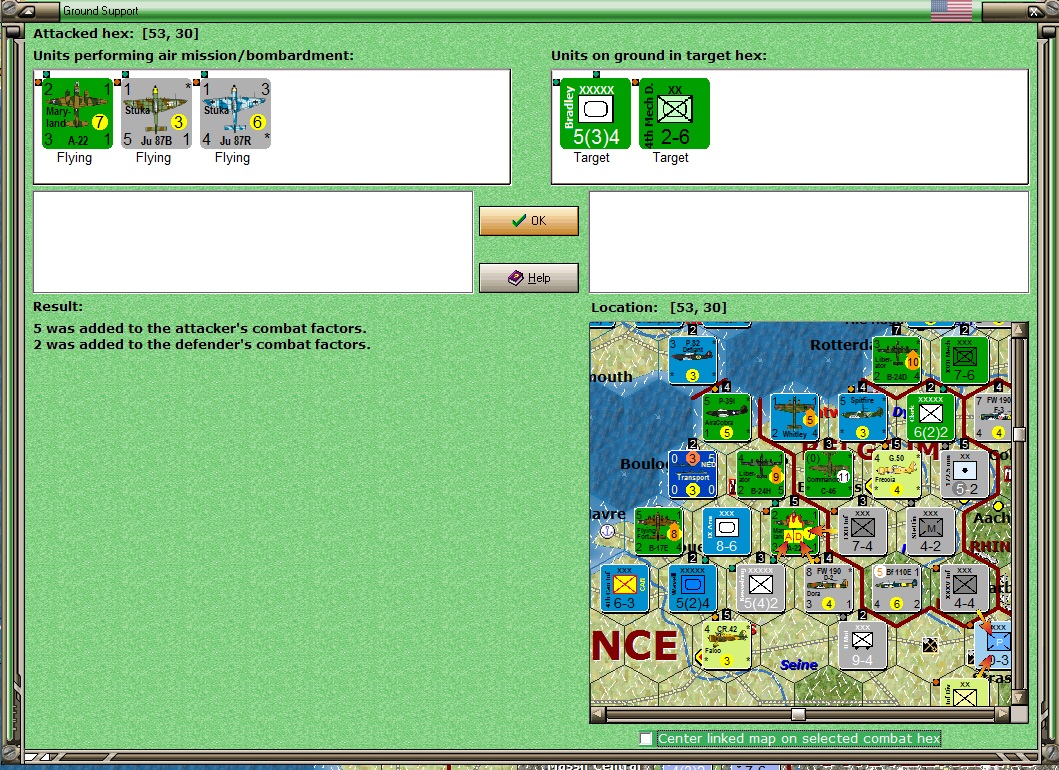Click the 172.5 mm artillery 5-2 counter
The image size is (1059, 770).
[964, 474]
